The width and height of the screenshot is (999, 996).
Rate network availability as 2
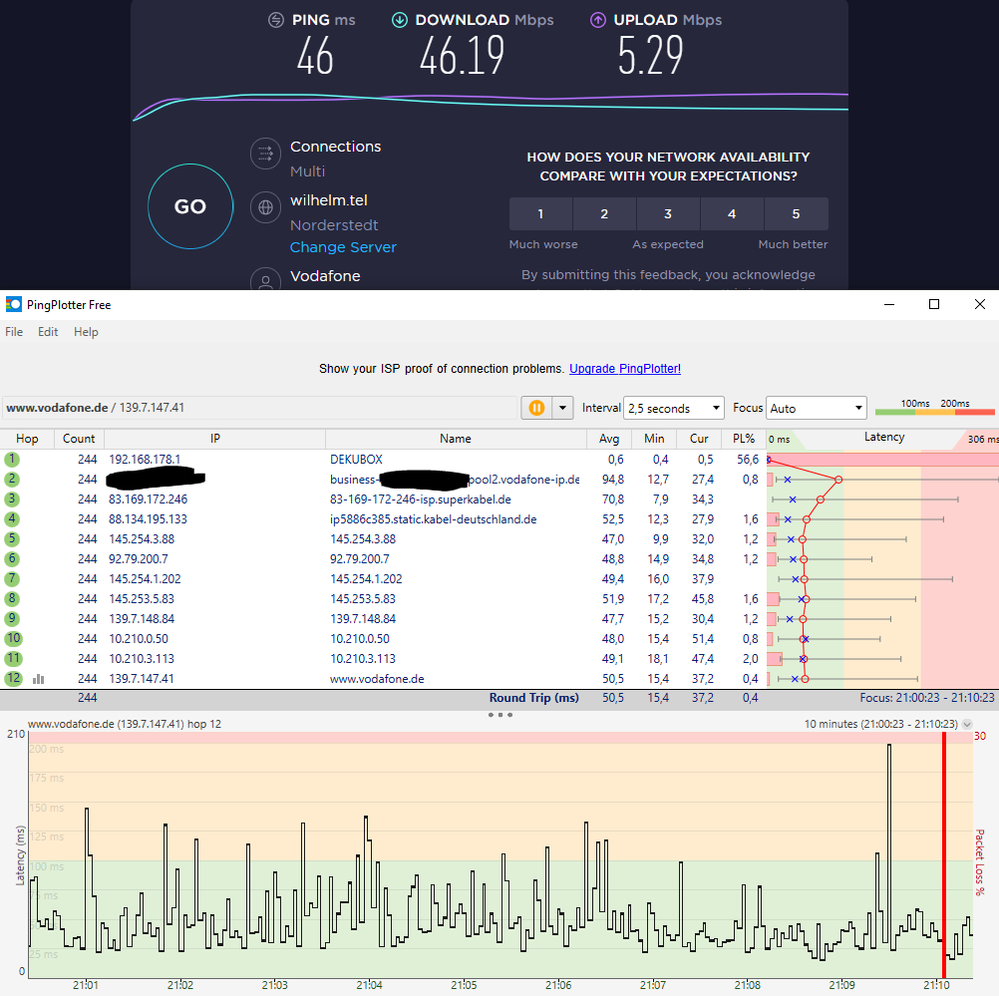[604, 214]
